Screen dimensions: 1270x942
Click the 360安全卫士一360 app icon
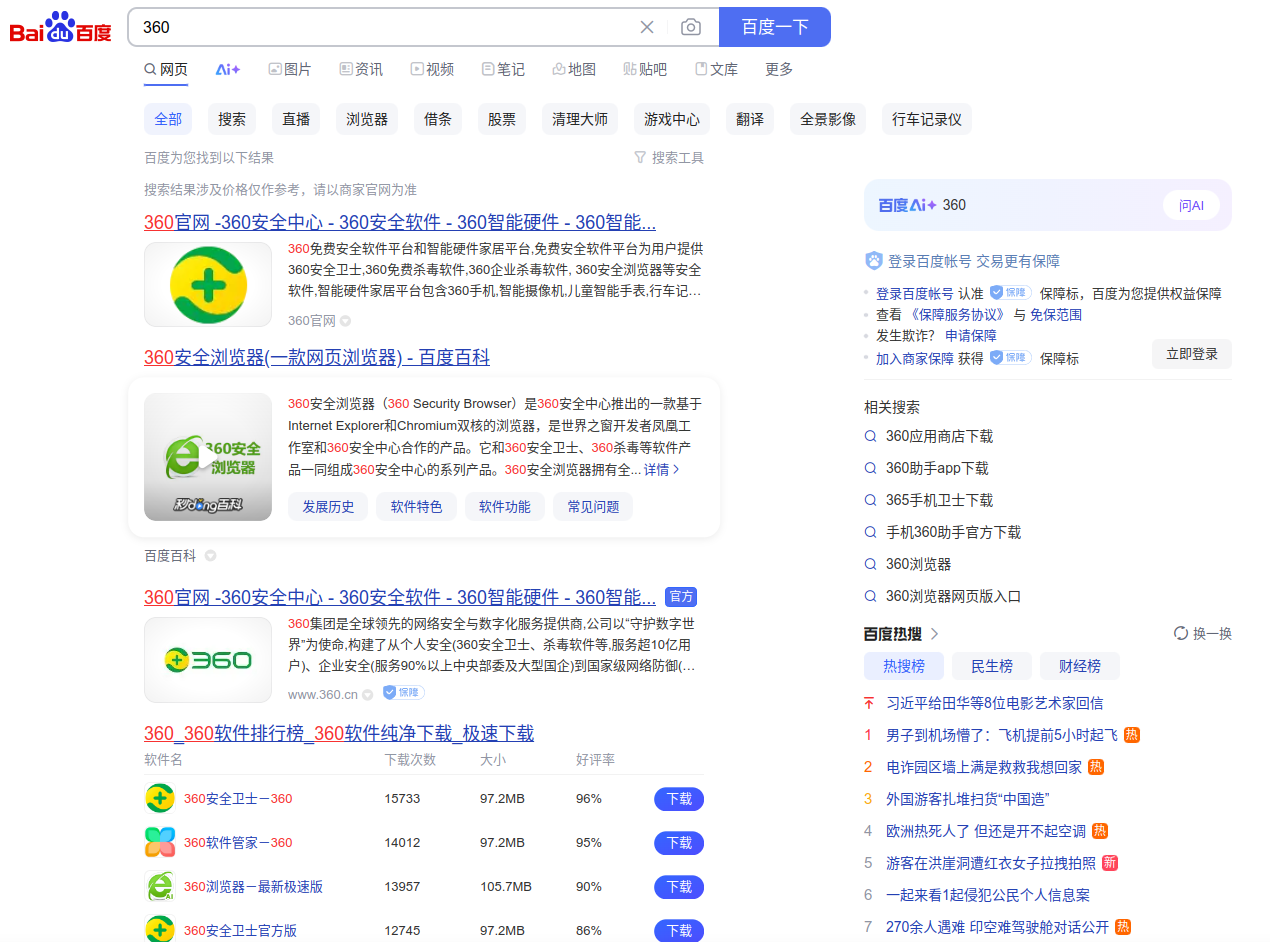[160, 799]
